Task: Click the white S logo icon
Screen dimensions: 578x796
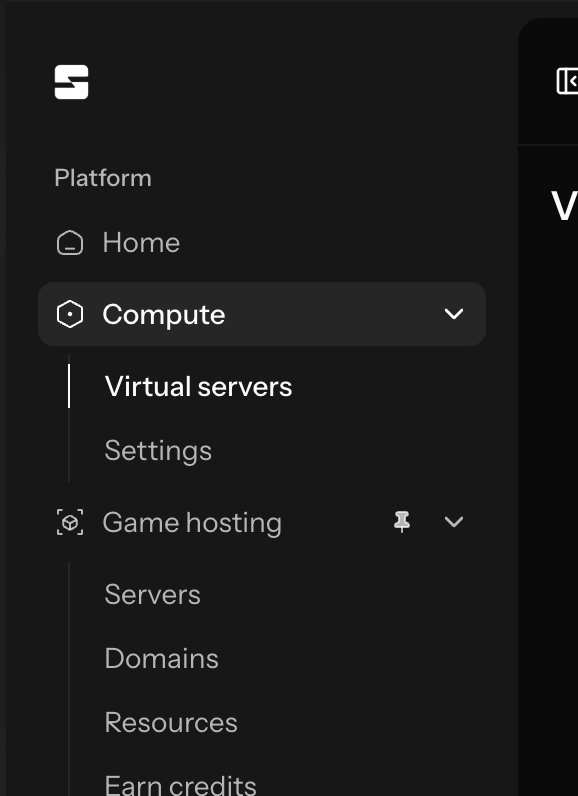Action: click(x=72, y=82)
